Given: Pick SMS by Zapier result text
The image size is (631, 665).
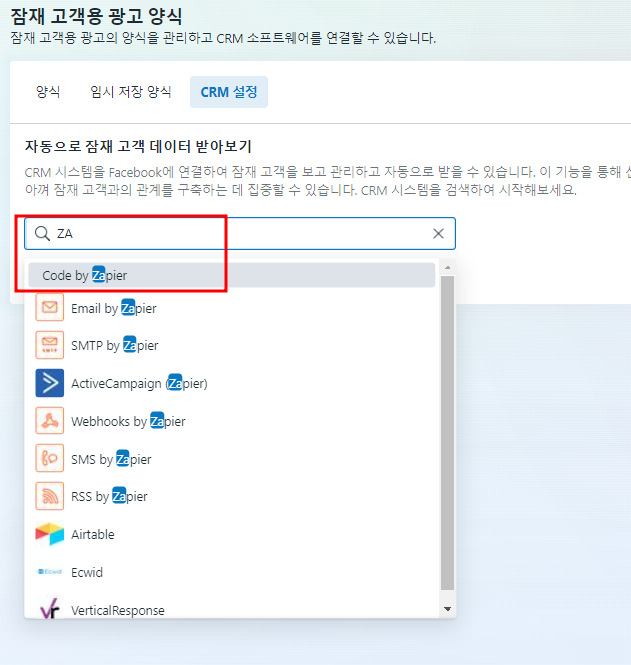Looking at the screenshot, I should click(x=111, y=459).
